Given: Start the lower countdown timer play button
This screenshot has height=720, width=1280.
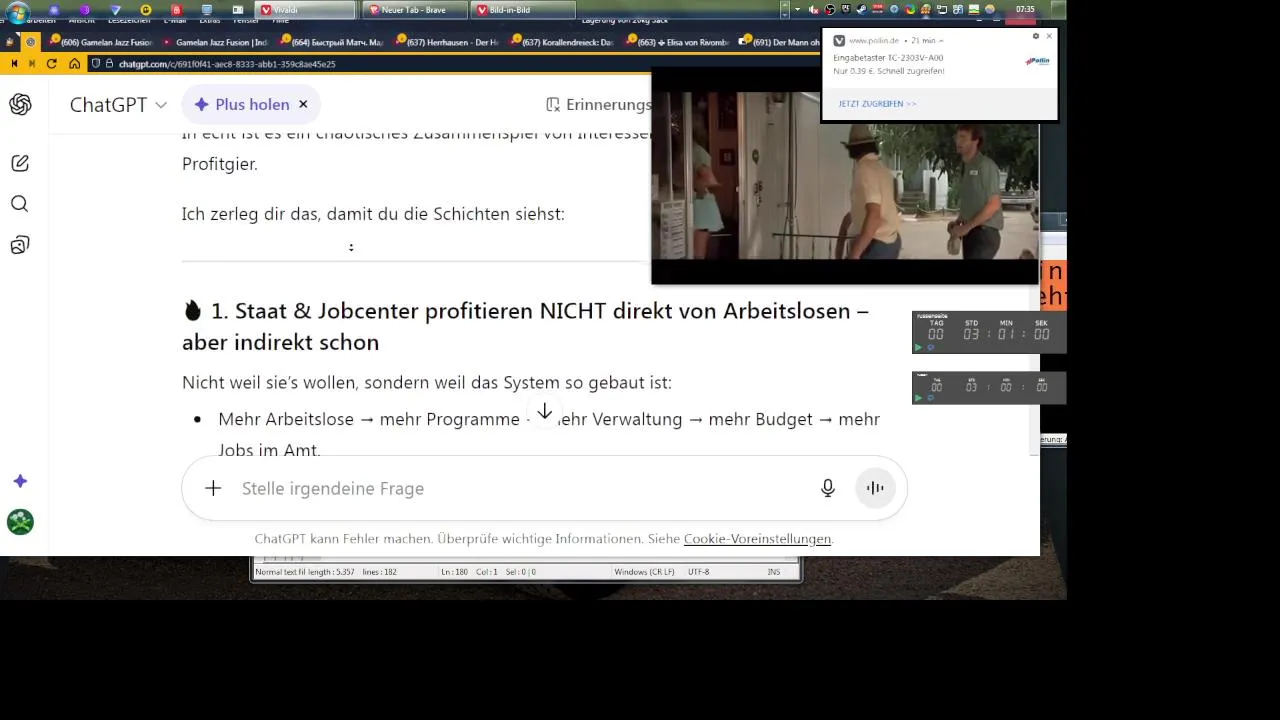Looking at the screenshot, I should [x=918, y=398].
